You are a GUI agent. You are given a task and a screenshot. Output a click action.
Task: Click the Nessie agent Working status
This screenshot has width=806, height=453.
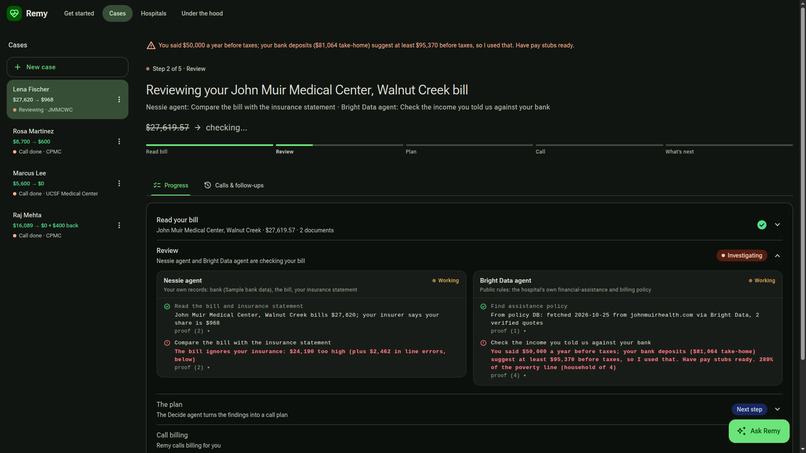(x=445, y=281)
